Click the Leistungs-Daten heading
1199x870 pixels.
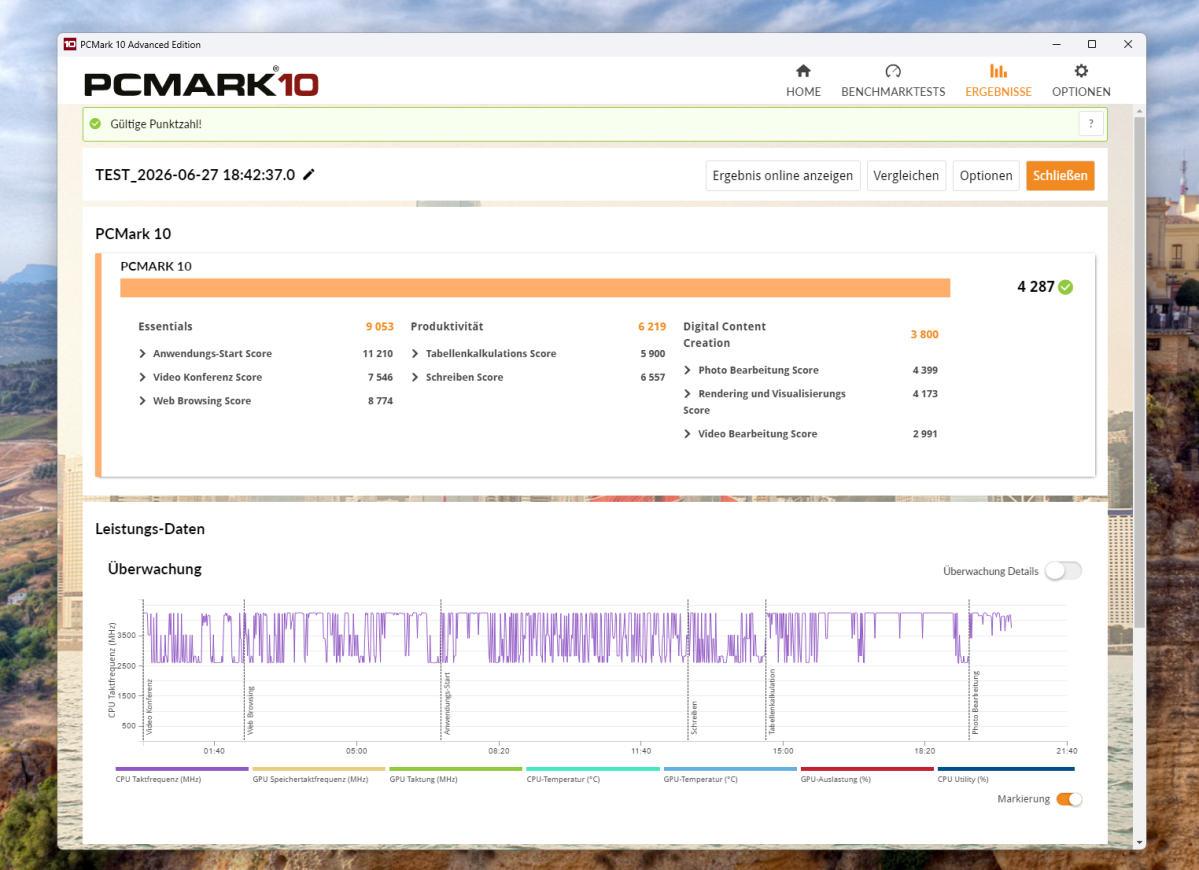[x=150, y=529]
